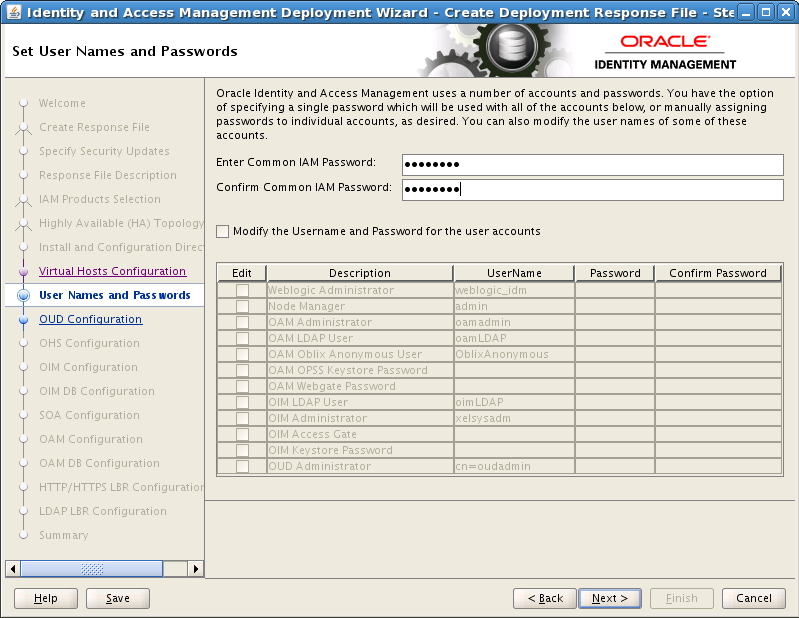Tick Edit checkbox for OAM LDAP User
Screen dimensions: 799x618
pos(242,338)
